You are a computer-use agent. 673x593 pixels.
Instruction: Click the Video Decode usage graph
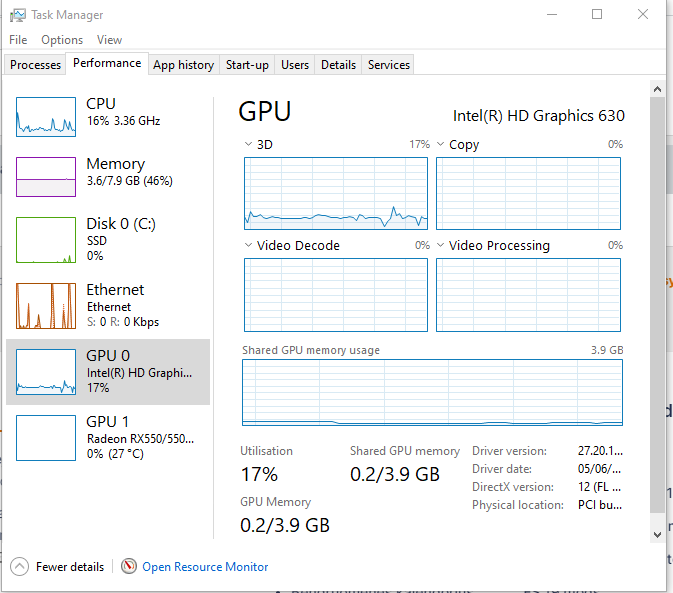[x=336, y=295]
